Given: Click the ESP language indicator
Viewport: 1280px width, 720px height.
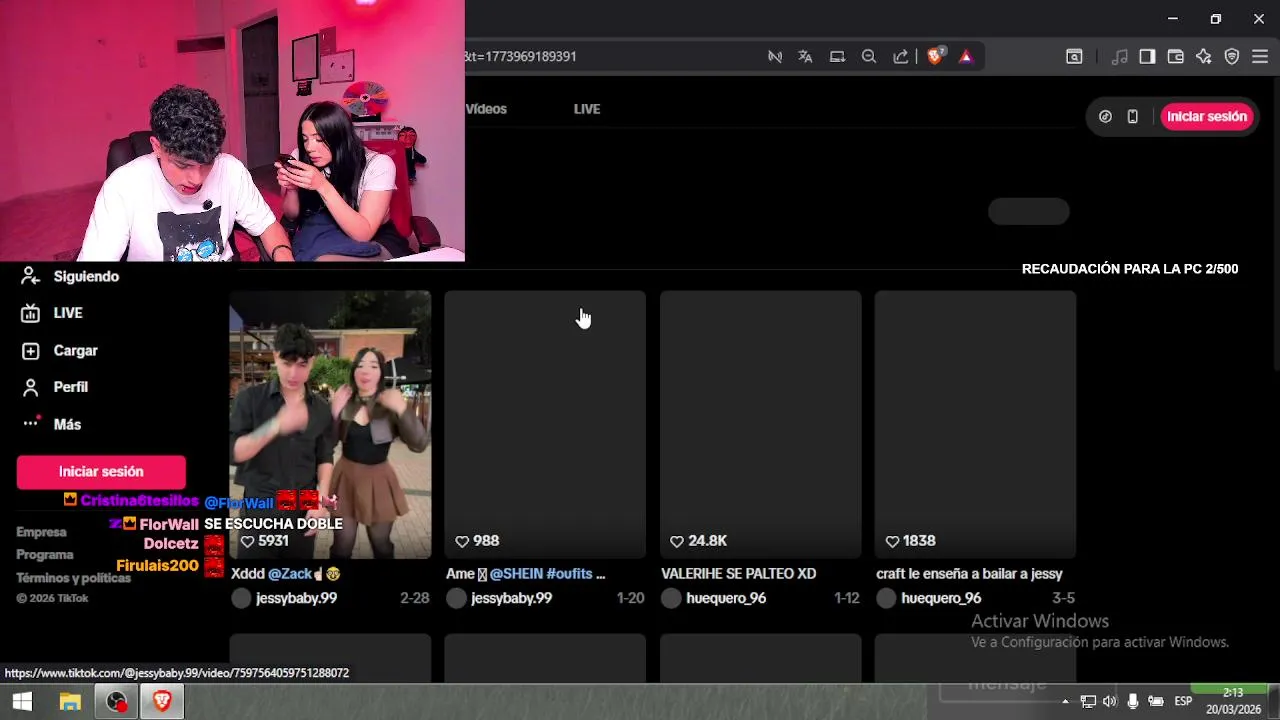Looking at the screenshot, I should [1183, 702].
